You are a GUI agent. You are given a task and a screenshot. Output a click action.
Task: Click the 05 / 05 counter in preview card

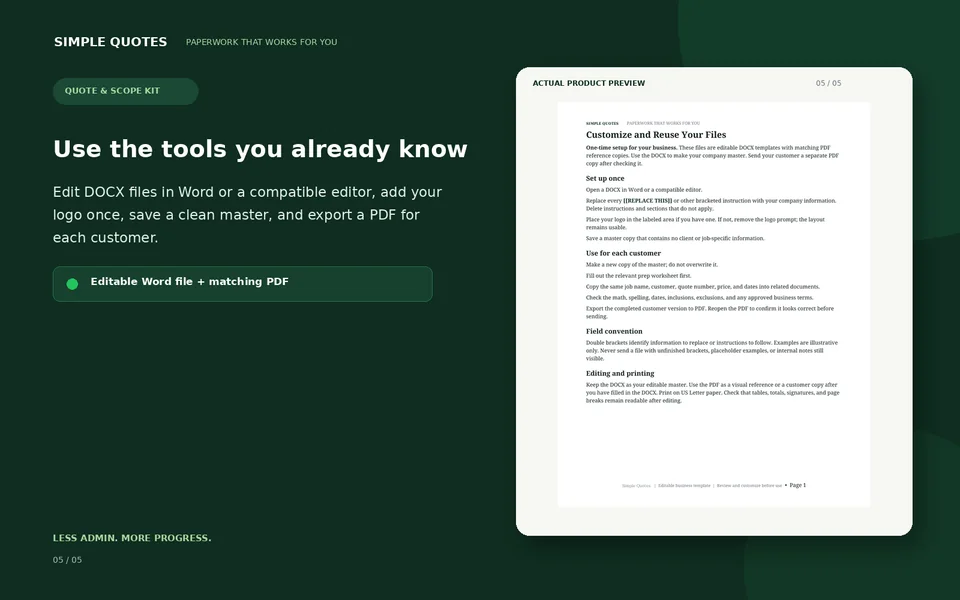828,83
